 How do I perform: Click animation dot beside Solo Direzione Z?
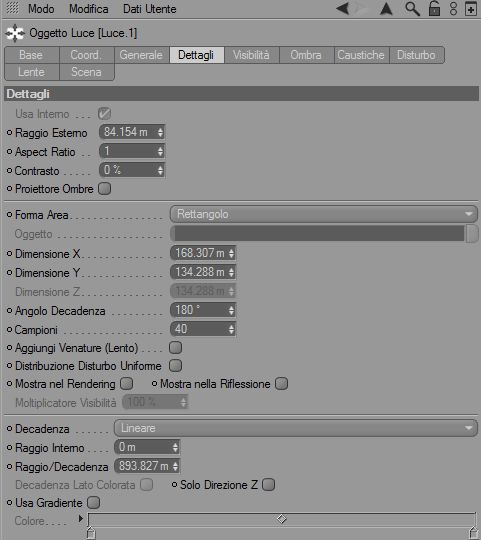(175, 485)
